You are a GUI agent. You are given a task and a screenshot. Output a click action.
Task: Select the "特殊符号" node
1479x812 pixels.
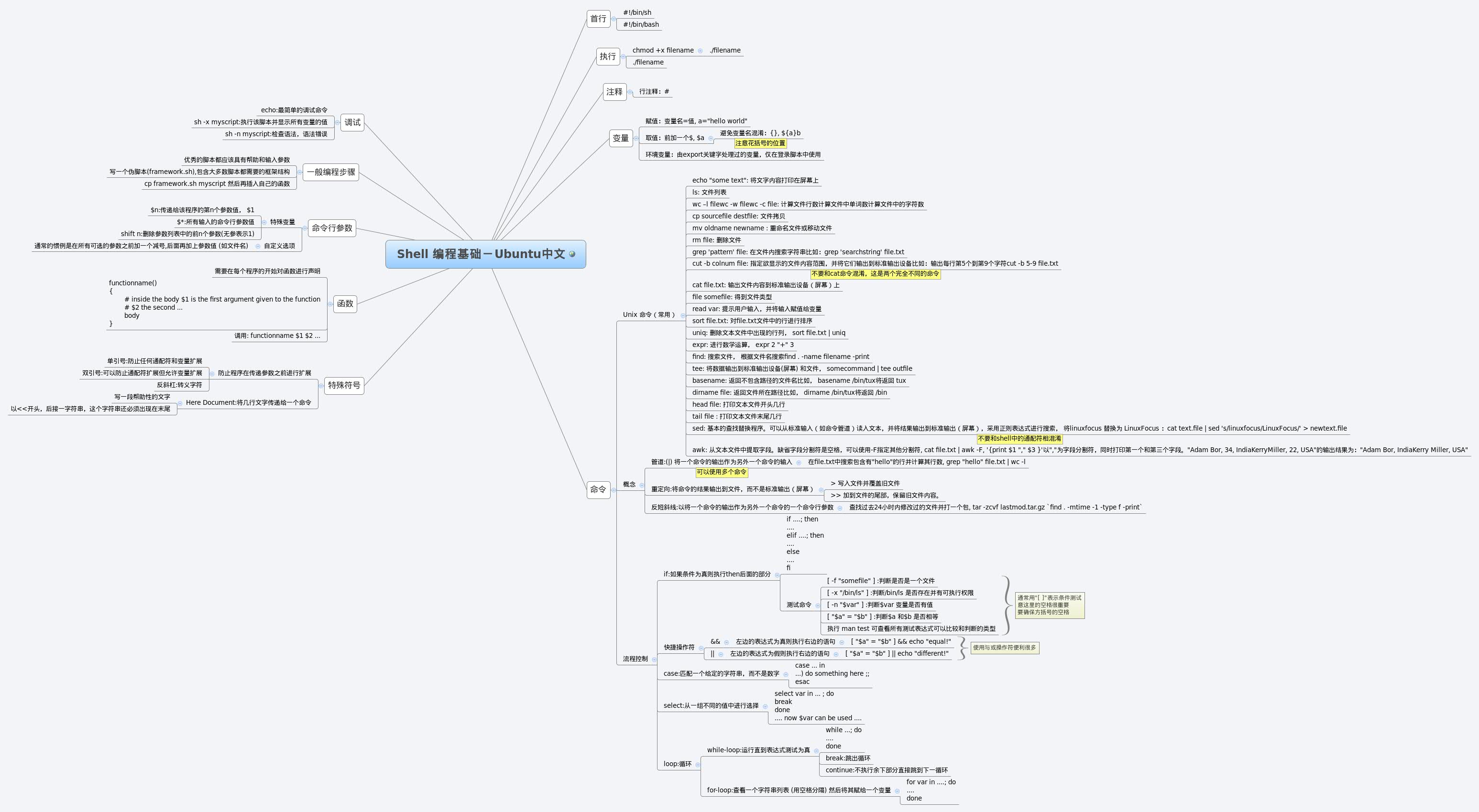344,386
